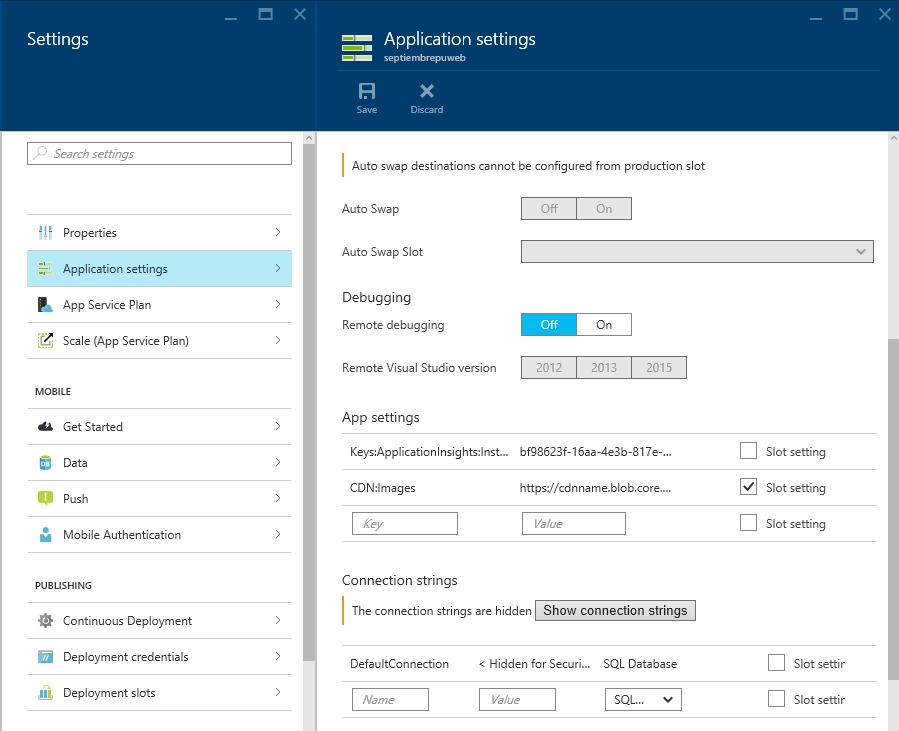Check Slot setting for new Key row
Image resolution: width=899 pixels, height=731 pixels.
(748, 522)
